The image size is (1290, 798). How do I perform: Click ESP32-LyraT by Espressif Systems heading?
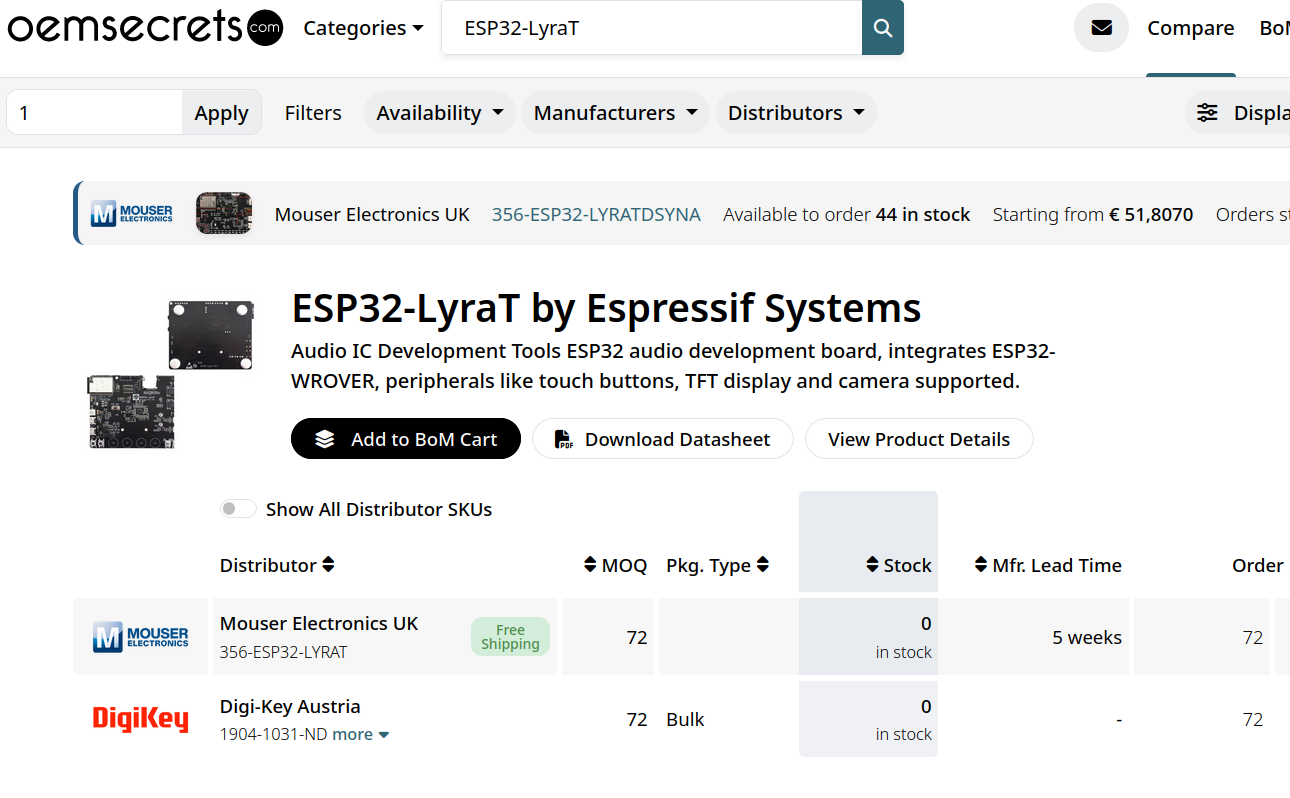pyautogui.click(x=606, y=308)
